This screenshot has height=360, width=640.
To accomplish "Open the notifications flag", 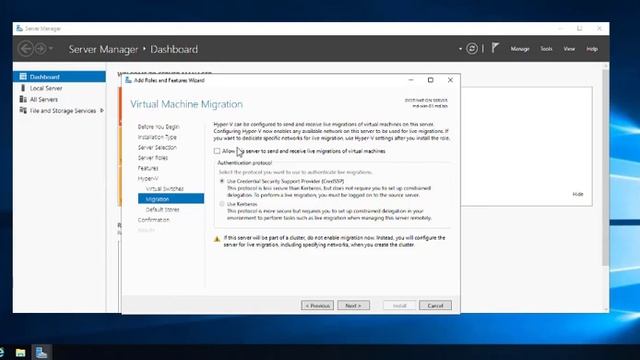I will coord(495,48).
